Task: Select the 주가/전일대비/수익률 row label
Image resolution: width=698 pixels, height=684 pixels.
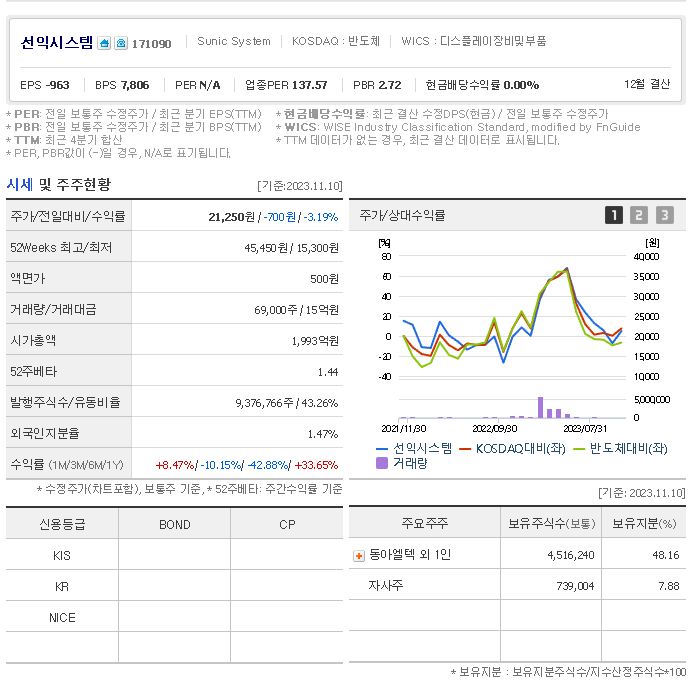Action: (68, 217)
